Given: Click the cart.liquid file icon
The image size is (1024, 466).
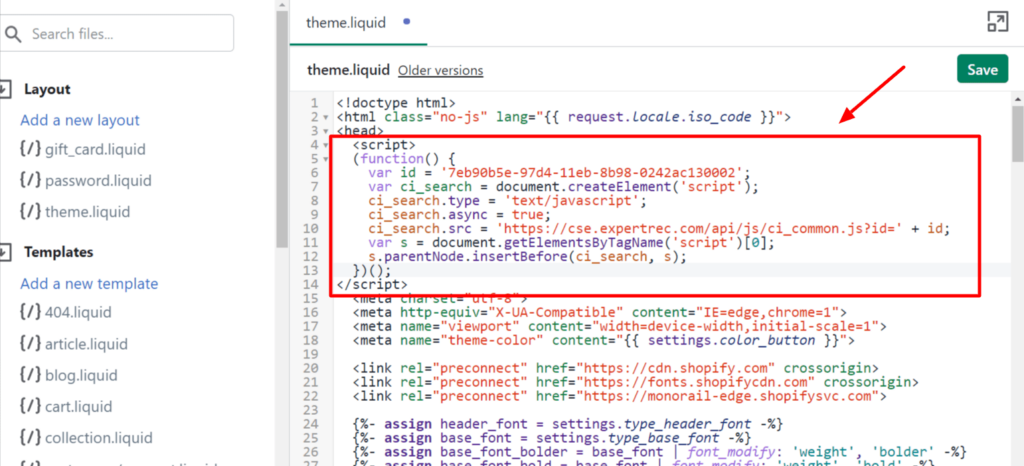Looking at the screenshot, I should pyautogui.click(x=30, y=406).
